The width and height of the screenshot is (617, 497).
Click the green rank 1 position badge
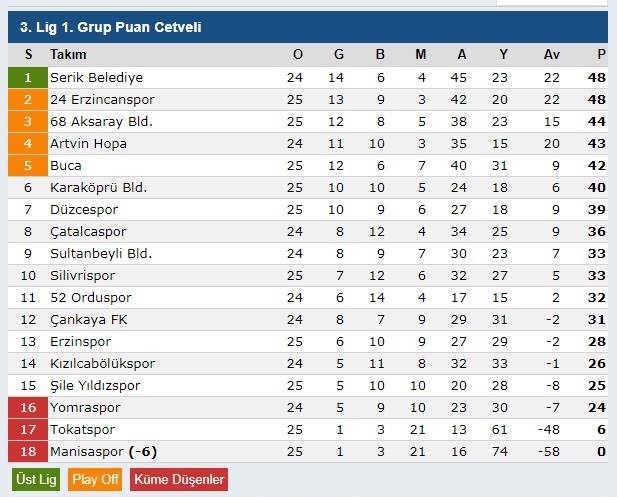tap(28, 78)
